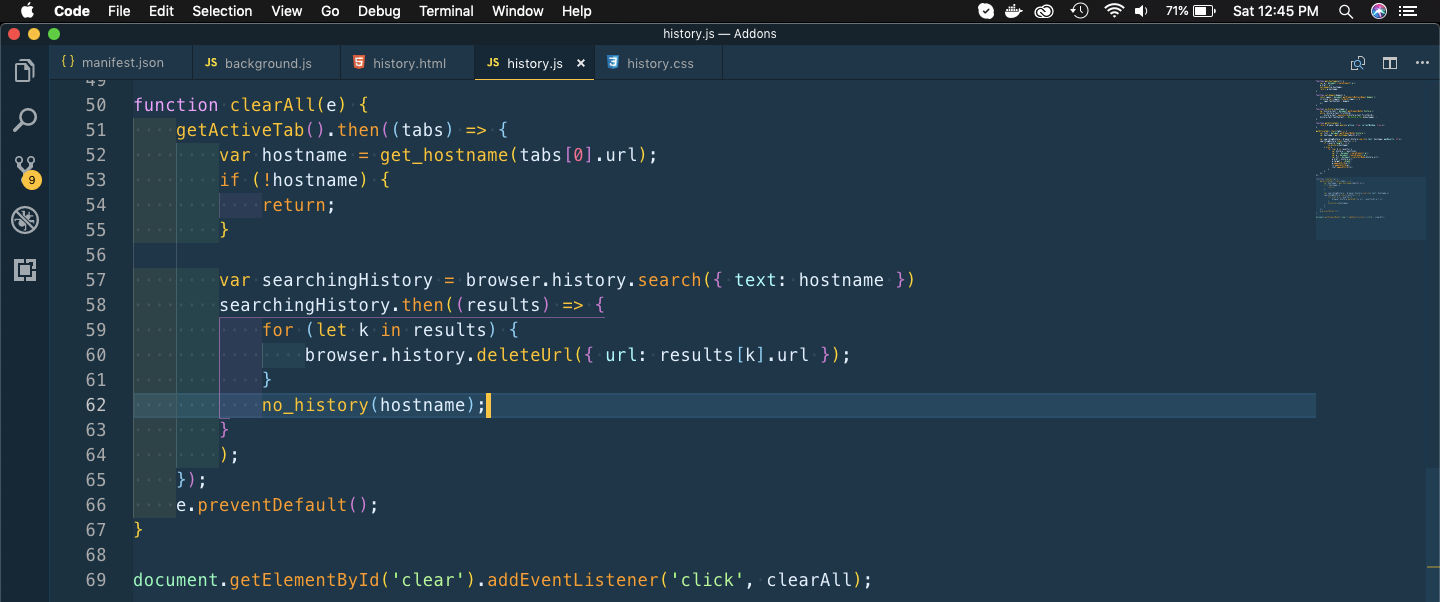The width and height of the screenshot is (1440, 602).
Task: Open the Debug menu in menu bar
Action: [379, 11]
